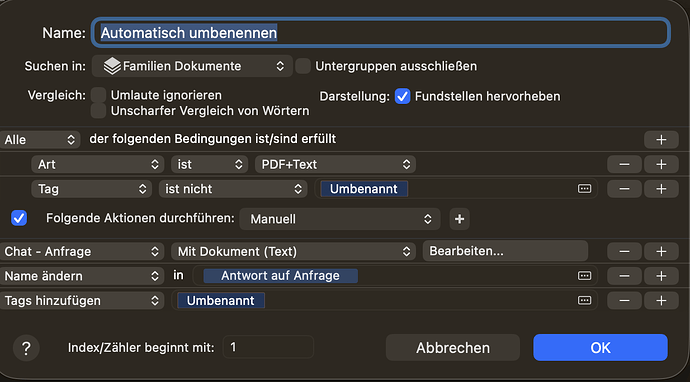Open the 'ist nicht' operator dropdown

pyautogui.click(x=233, y=189)
